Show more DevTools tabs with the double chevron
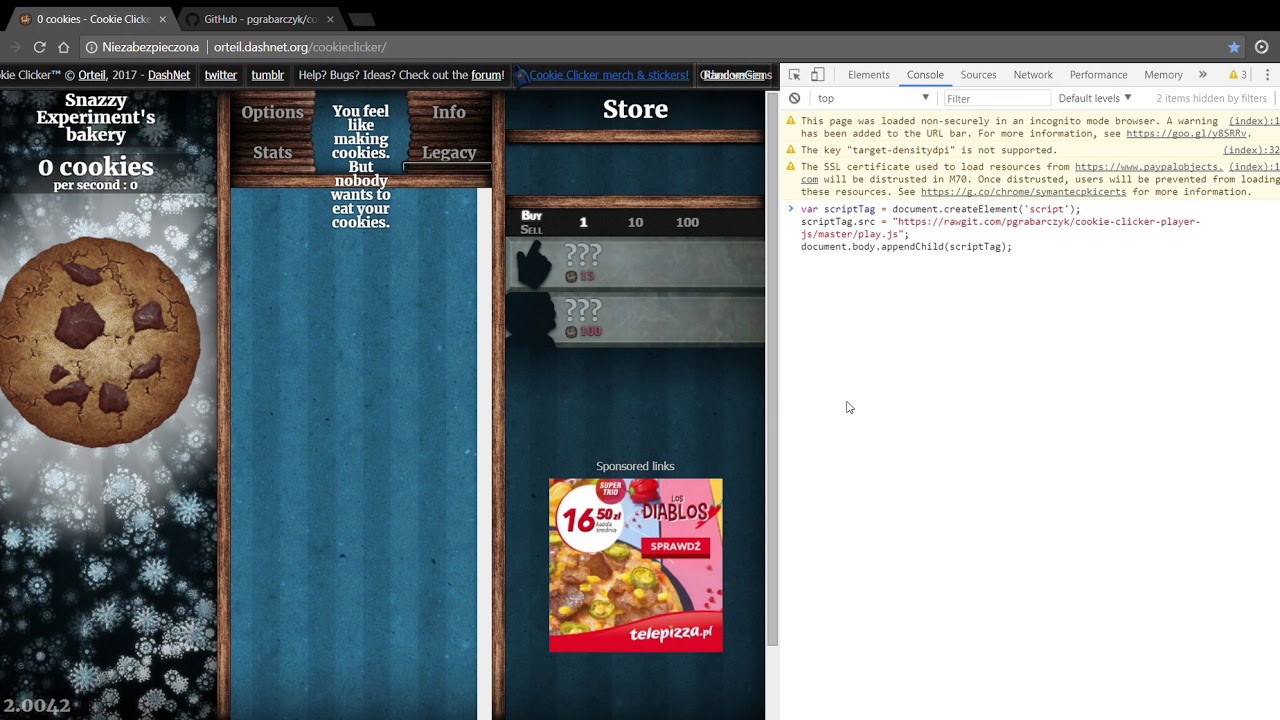1280x720 pixels. tap(1202, 75)
